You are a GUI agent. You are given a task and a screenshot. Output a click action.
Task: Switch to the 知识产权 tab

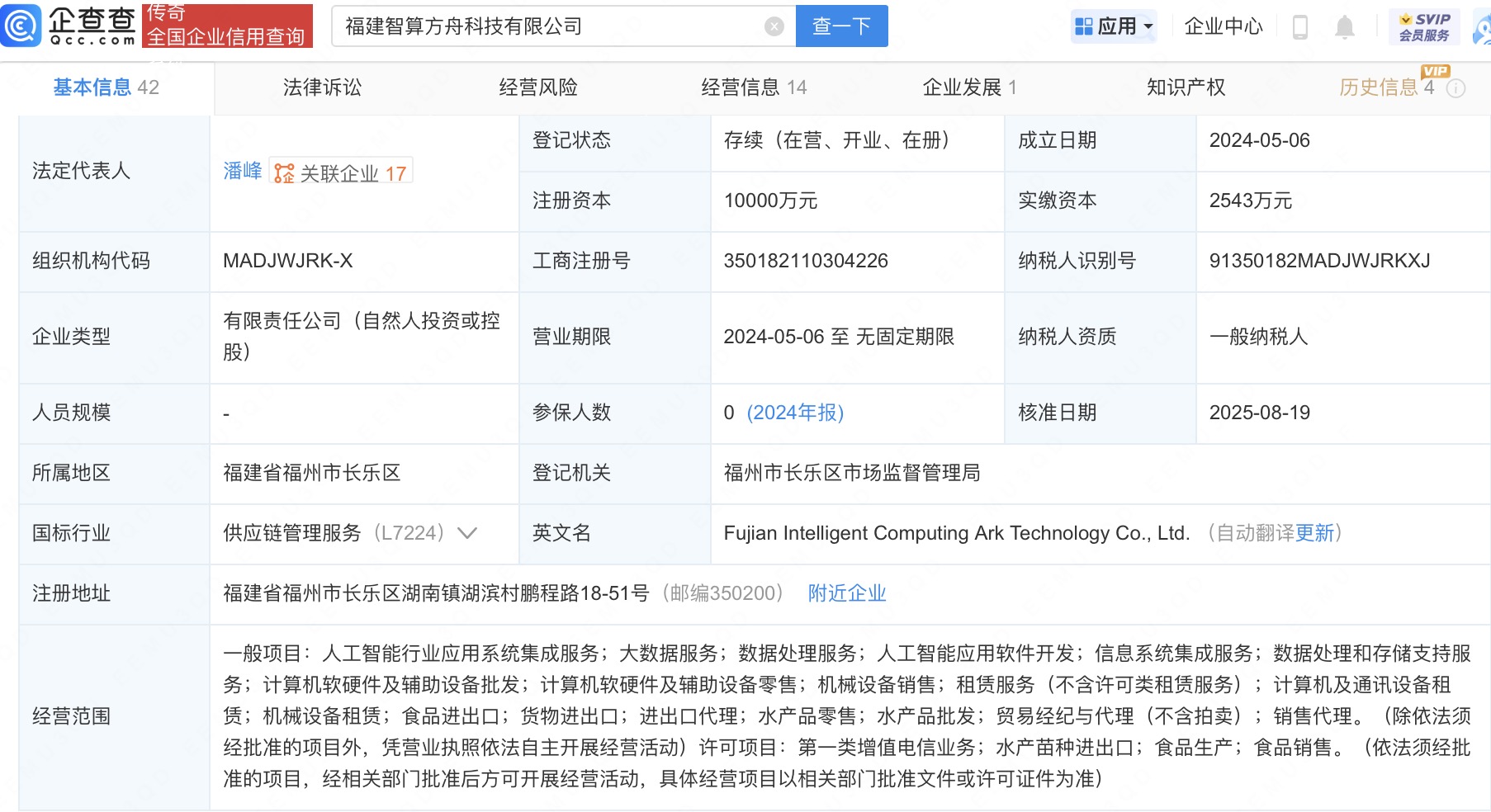click(1186, 87)
